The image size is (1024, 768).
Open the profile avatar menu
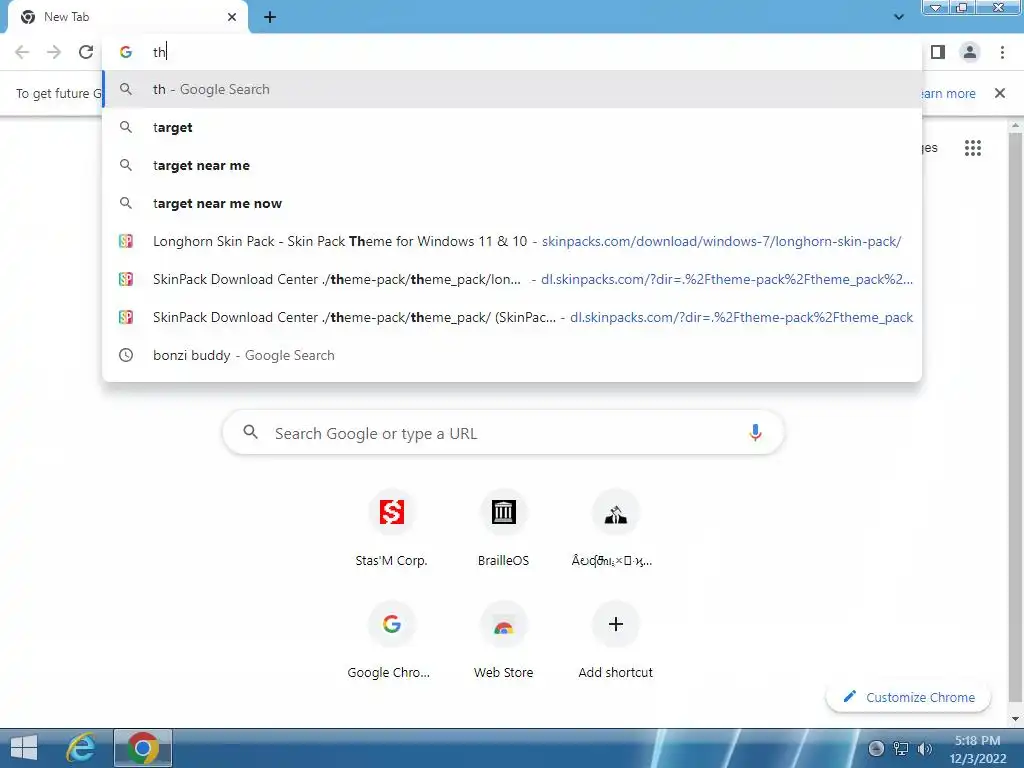point(970,52)
